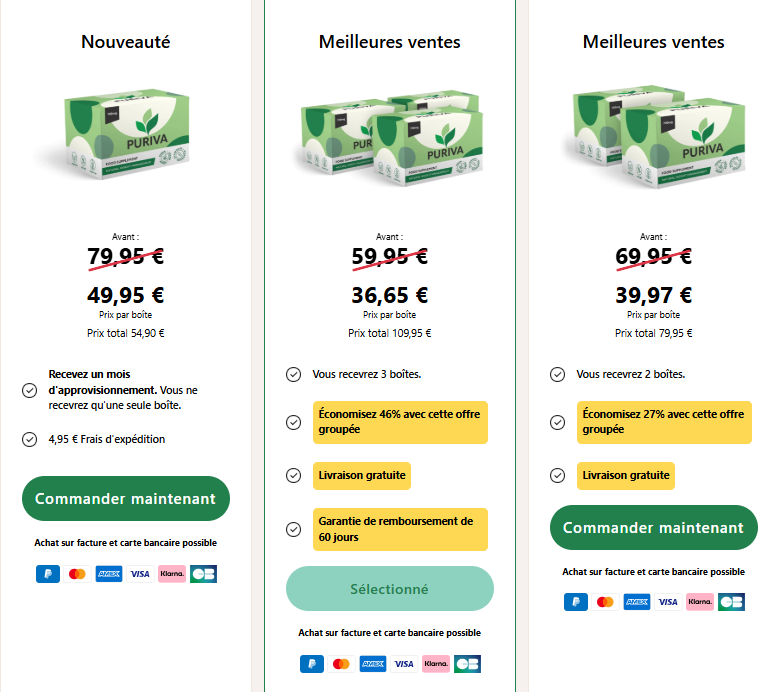Click checkmark beside 'Vous recevrez 2 boîtes'
Image resolution: width=778 pixels, height=692 pixels.
coord(557,375)
